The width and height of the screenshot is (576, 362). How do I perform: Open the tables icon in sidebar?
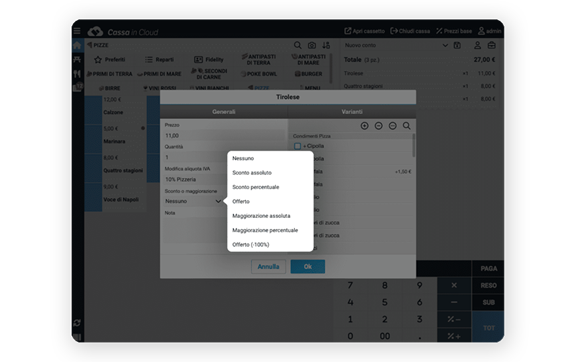[77, 60]
